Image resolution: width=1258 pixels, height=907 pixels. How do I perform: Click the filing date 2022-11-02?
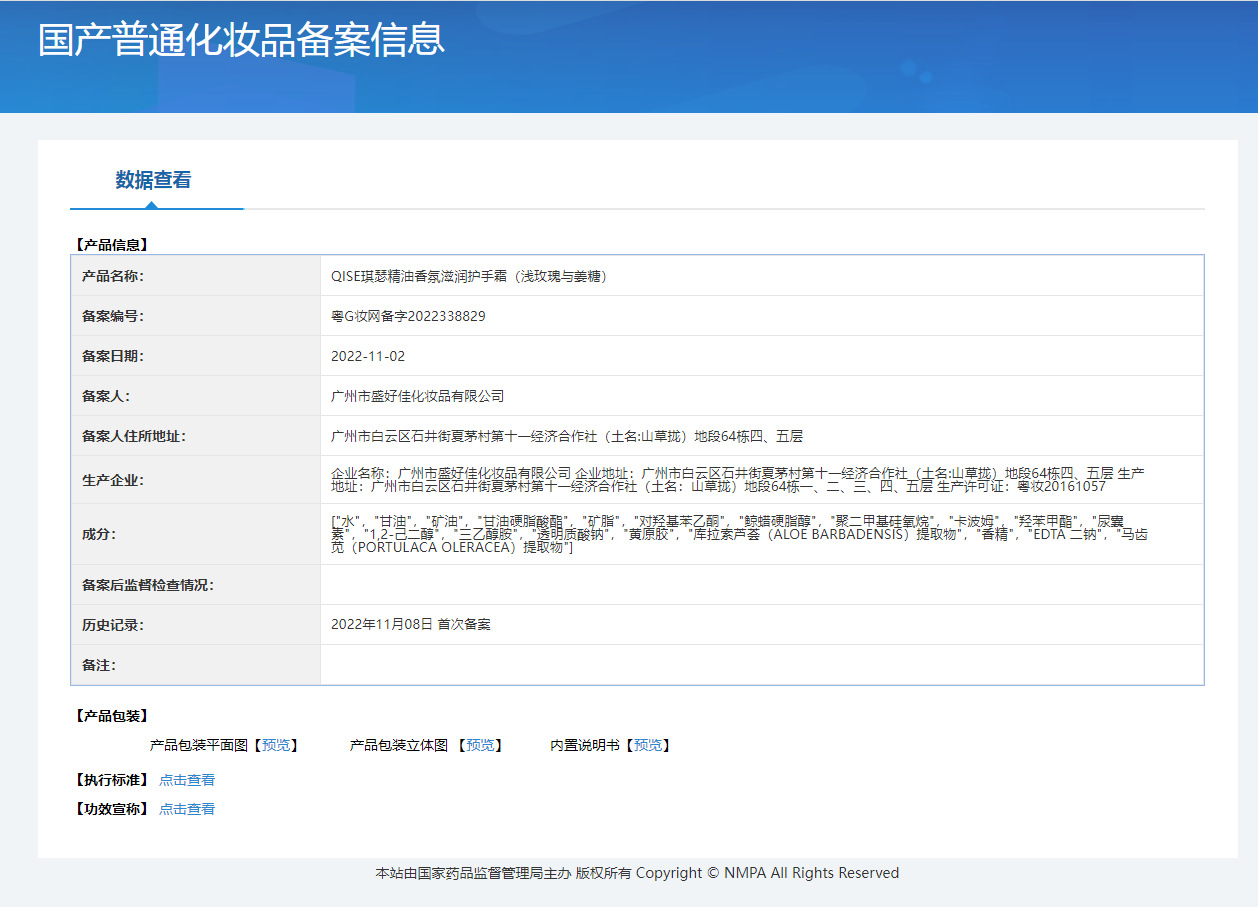[x=368, y=356]
